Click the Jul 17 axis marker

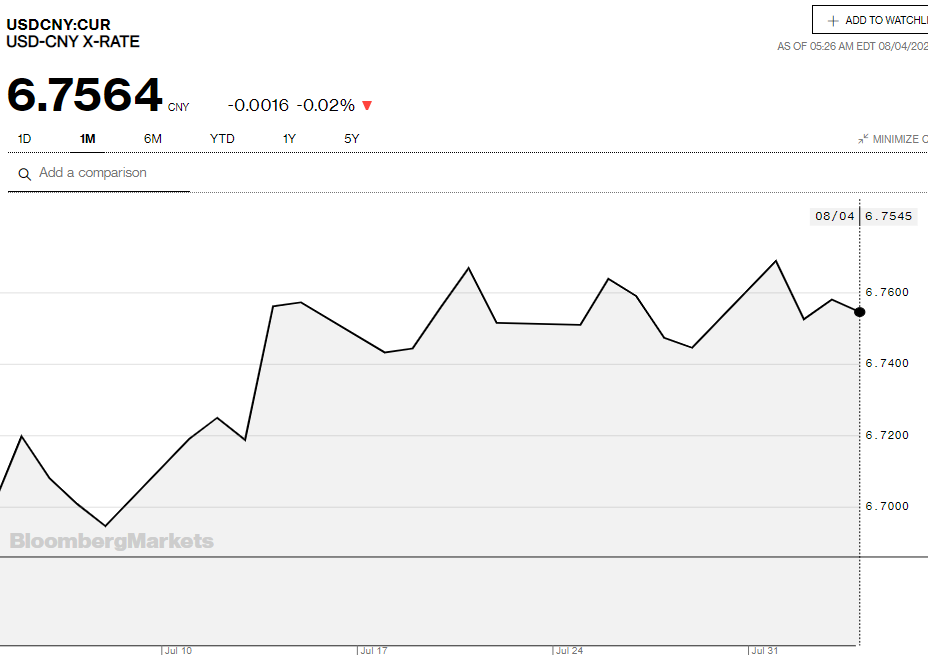(373, 650)
